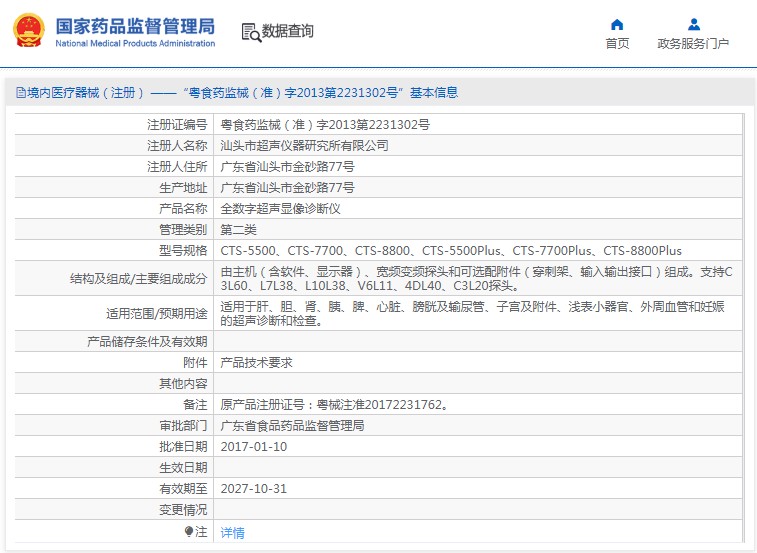Select 生产地址 address value

click(287, 187)
